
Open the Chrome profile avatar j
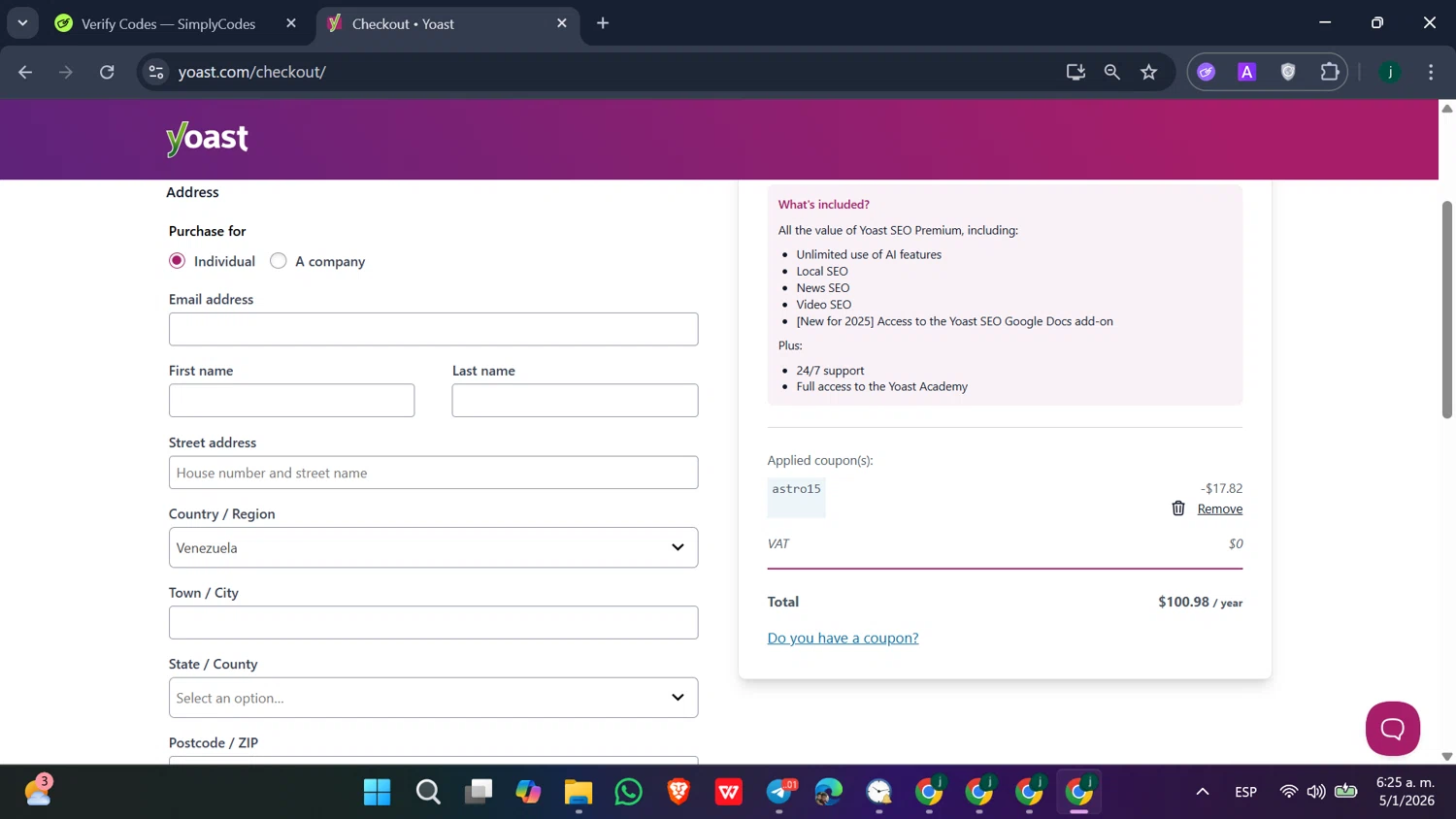point(1390,72)
